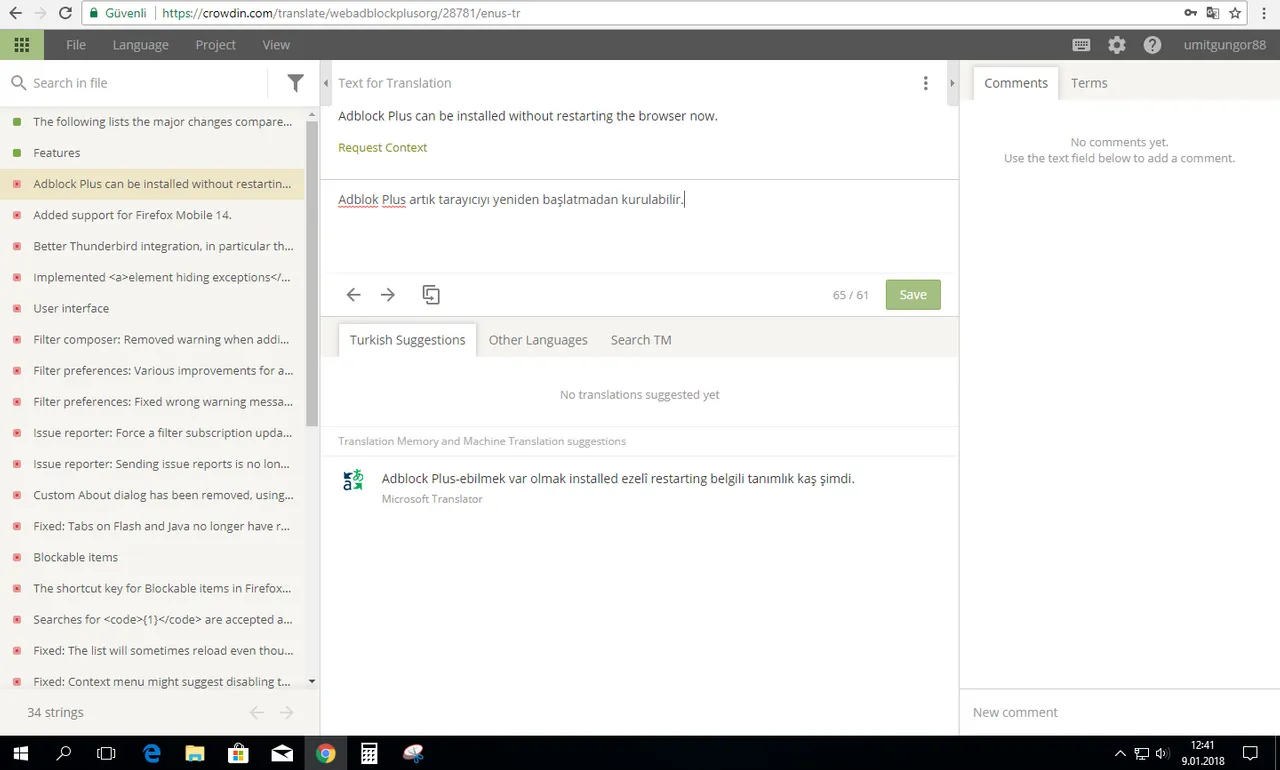Select 'Filter composer: Removed warning' string
Viewport: 1280px width, 770px height.
pos(152,339)
